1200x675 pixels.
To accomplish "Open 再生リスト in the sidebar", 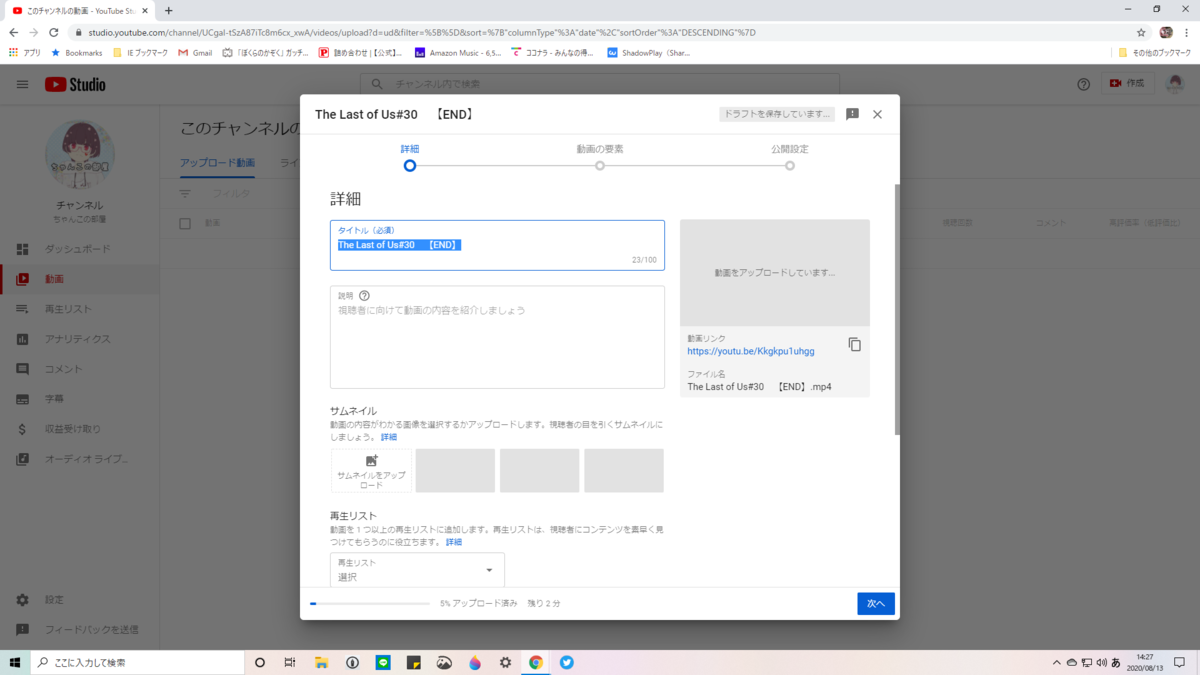I will (x=80, y=309).
